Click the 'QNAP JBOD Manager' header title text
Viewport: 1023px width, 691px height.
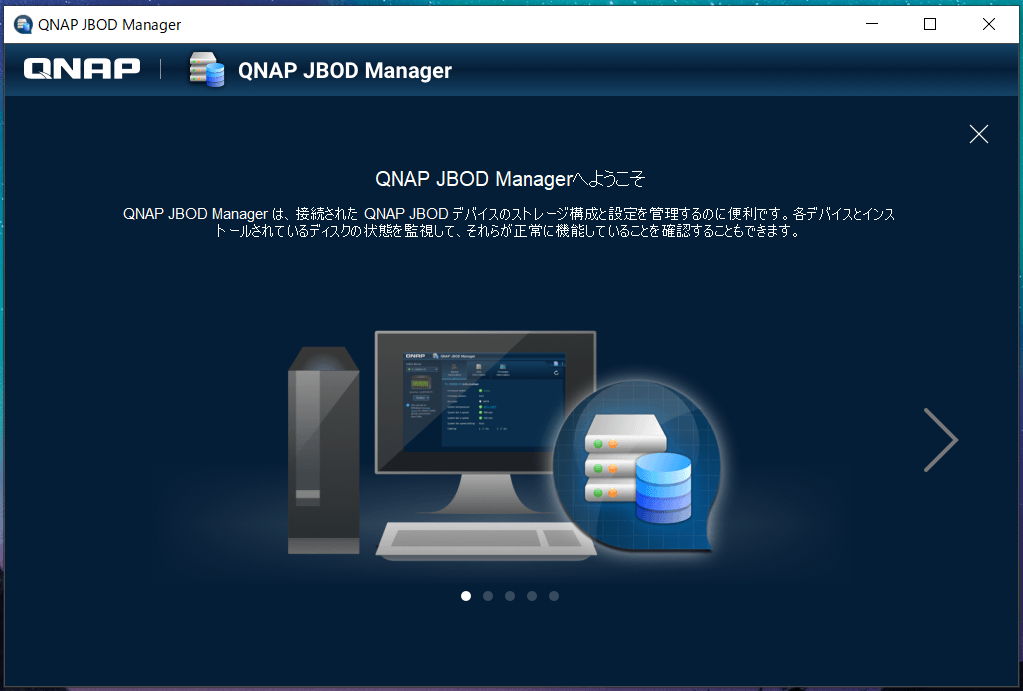344,70
